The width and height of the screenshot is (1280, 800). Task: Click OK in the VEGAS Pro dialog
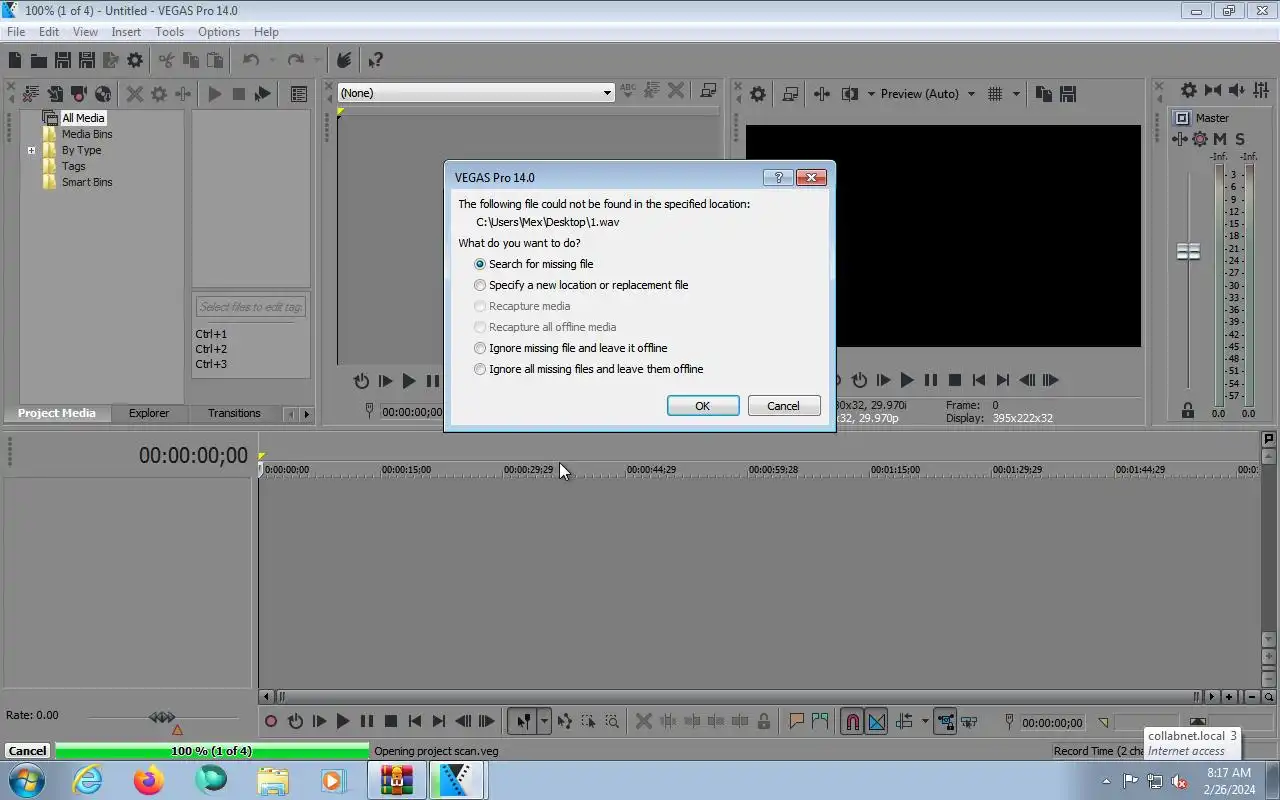(703, 406)
